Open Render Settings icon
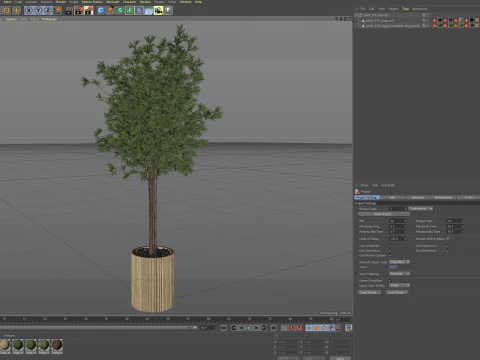480x360 pixels. (x=89, y=11)
